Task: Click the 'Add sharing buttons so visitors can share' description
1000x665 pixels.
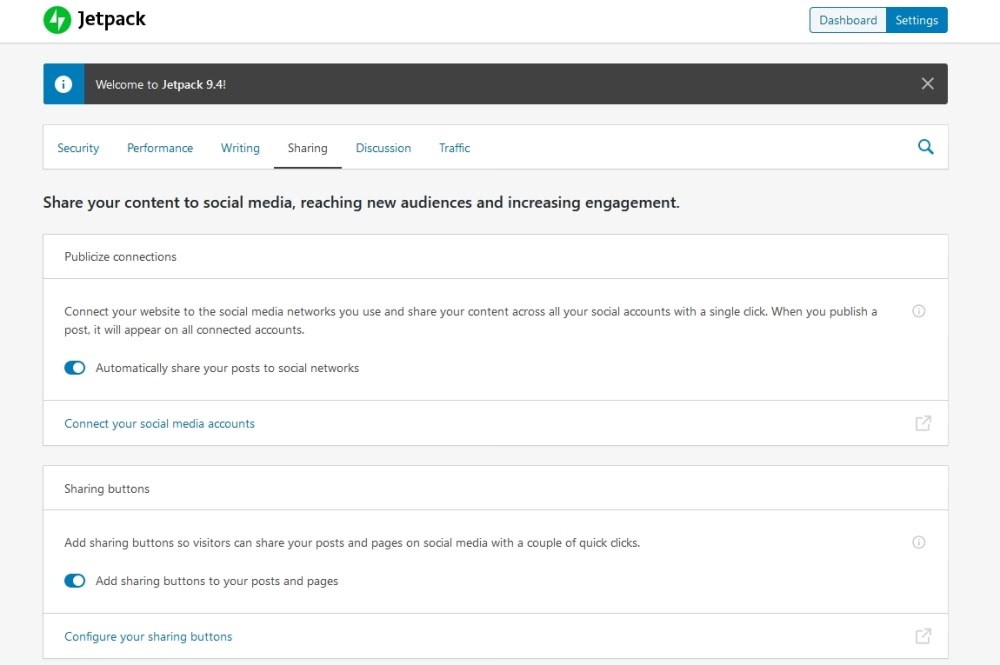Action: [352, 543]
